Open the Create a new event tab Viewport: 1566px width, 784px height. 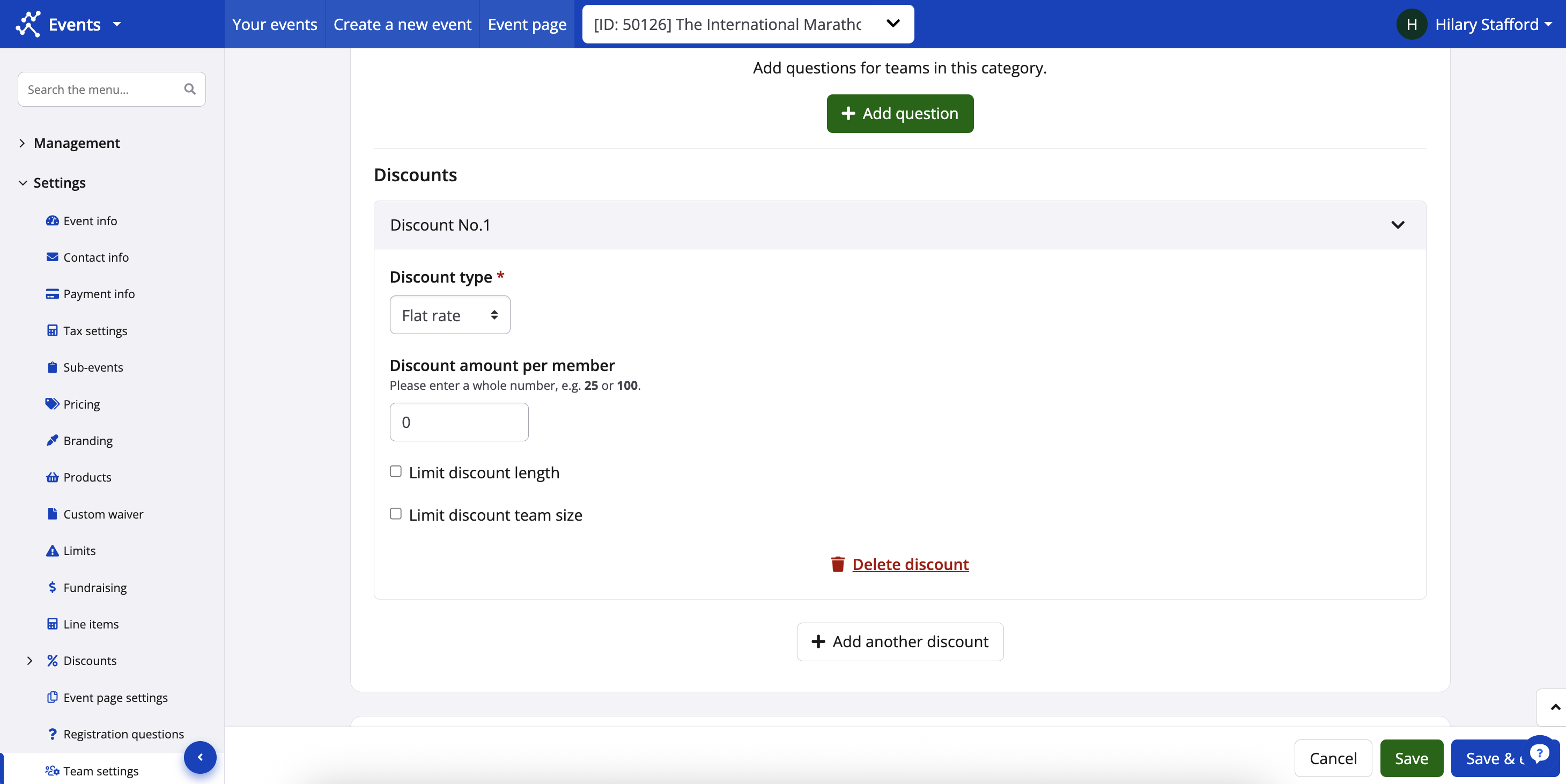(402, 24)
